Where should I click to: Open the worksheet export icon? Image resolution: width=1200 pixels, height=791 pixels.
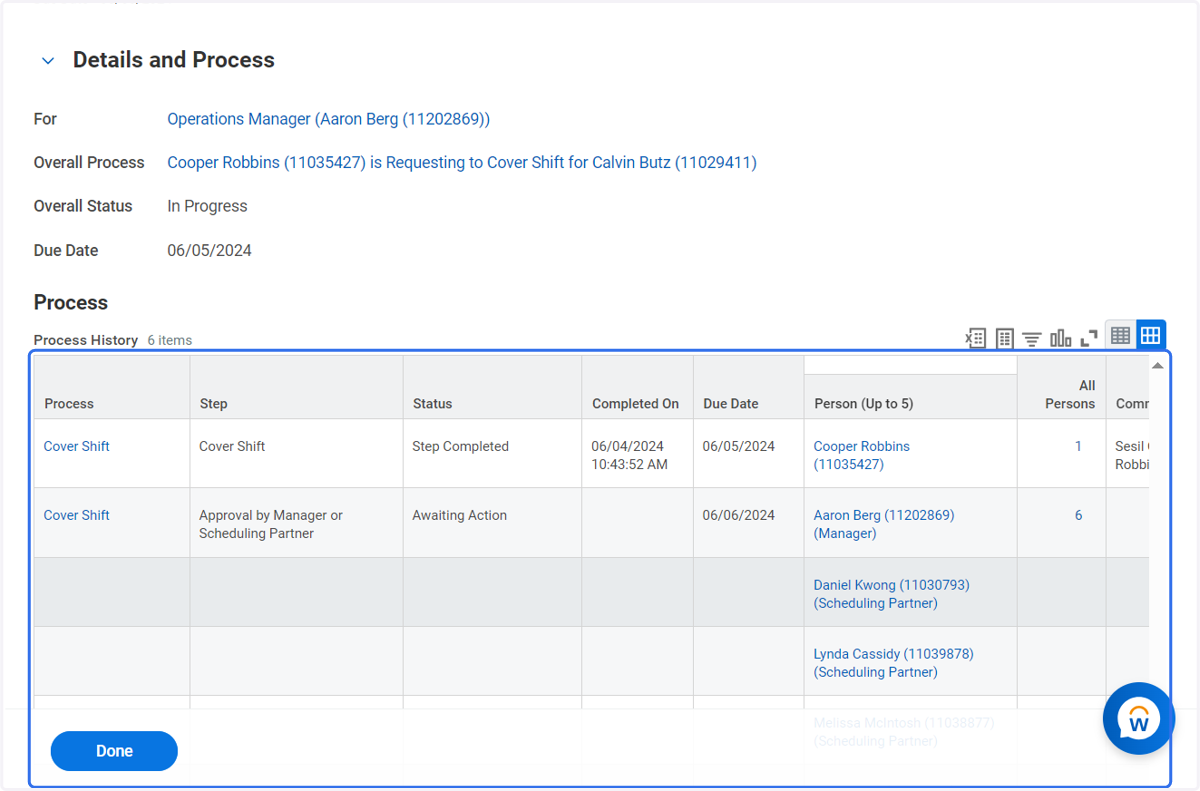[1004, 338]
